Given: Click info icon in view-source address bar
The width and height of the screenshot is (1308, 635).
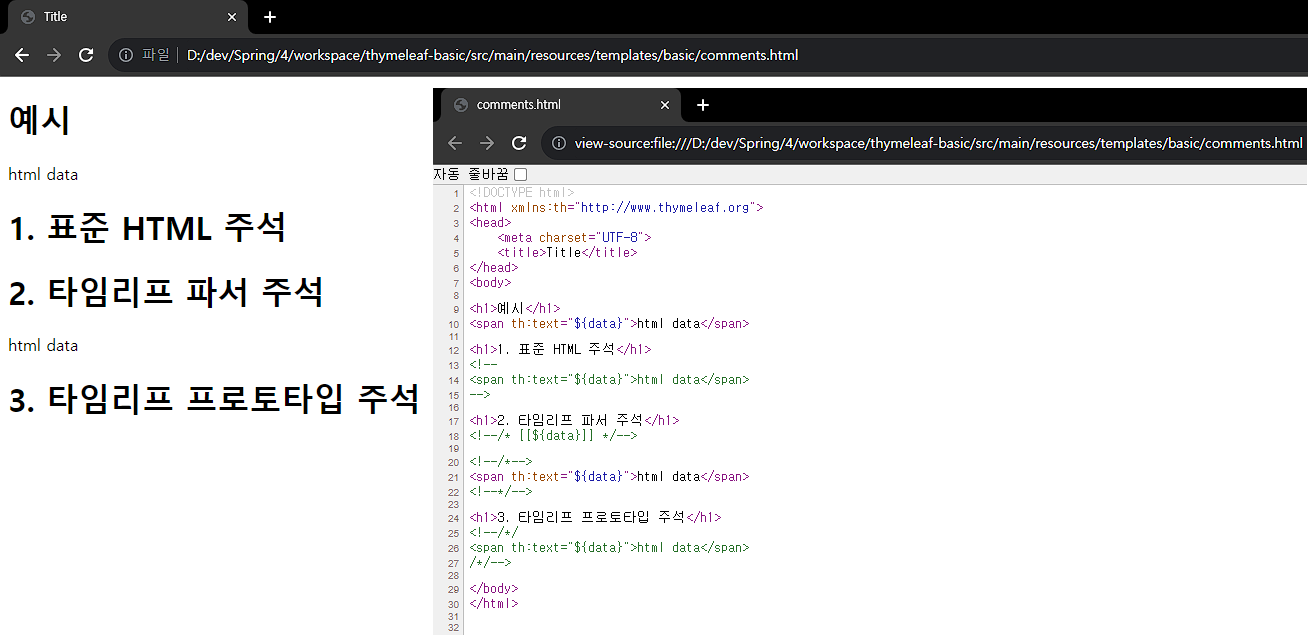Looking at the screenshot, I should click(559, 143).
